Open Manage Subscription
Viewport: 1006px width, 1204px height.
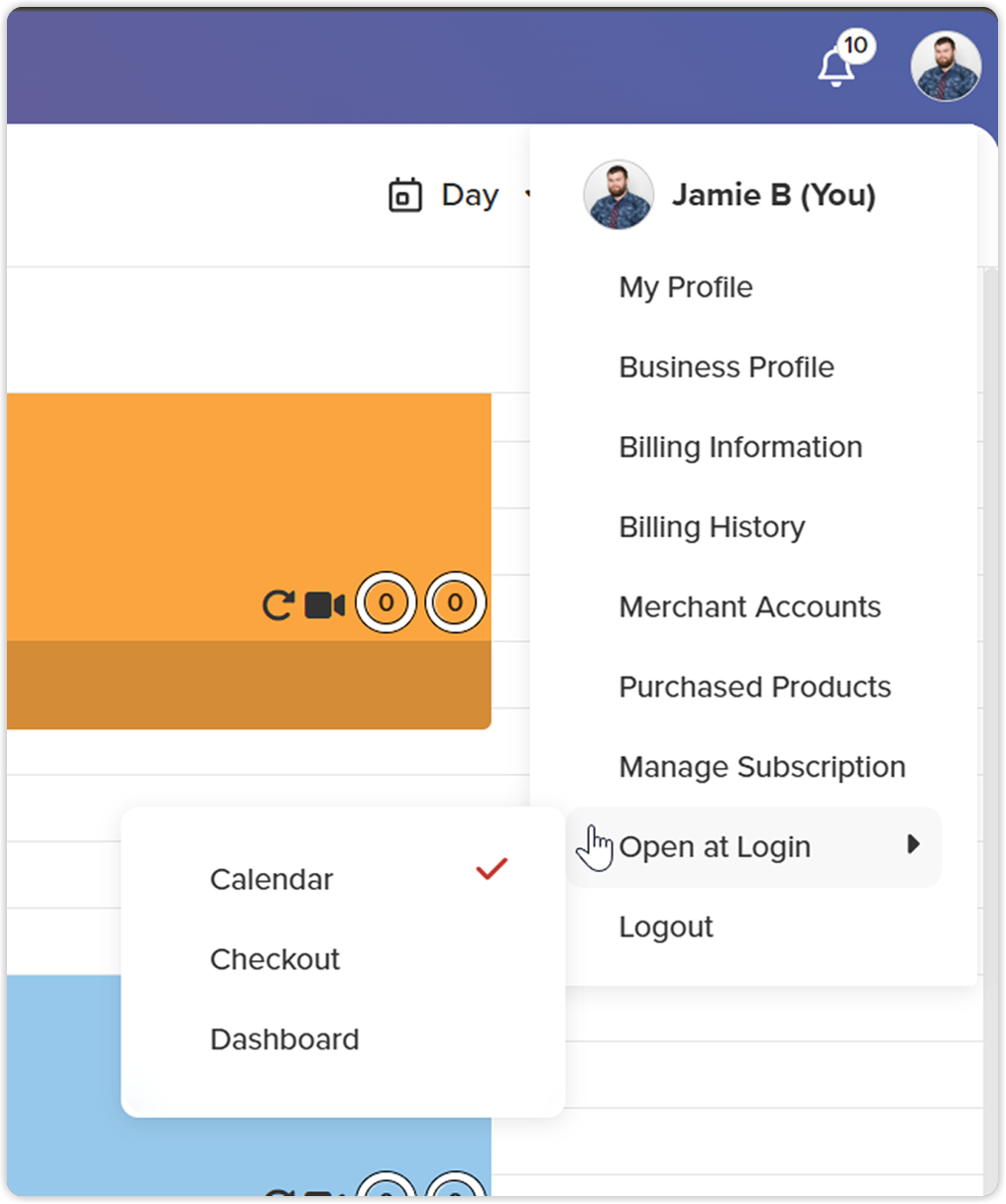[762, 767]
